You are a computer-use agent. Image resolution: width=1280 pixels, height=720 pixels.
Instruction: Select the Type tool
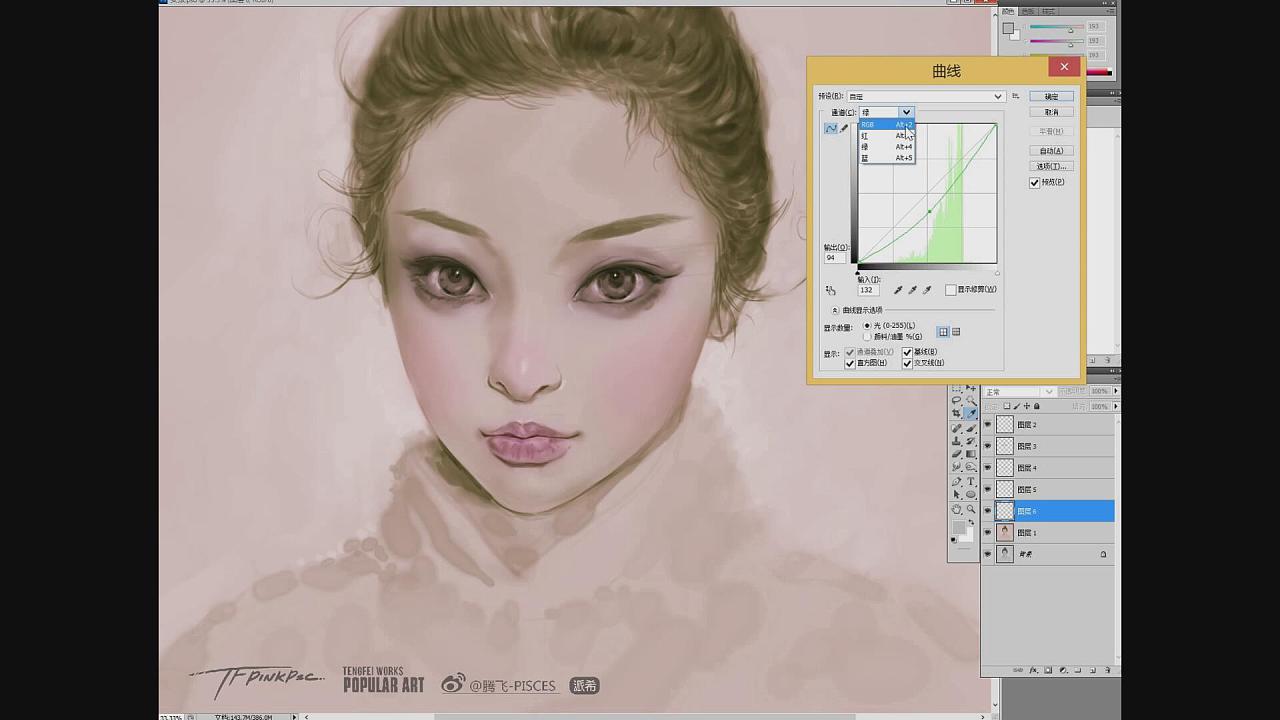[x=971, y=481]
